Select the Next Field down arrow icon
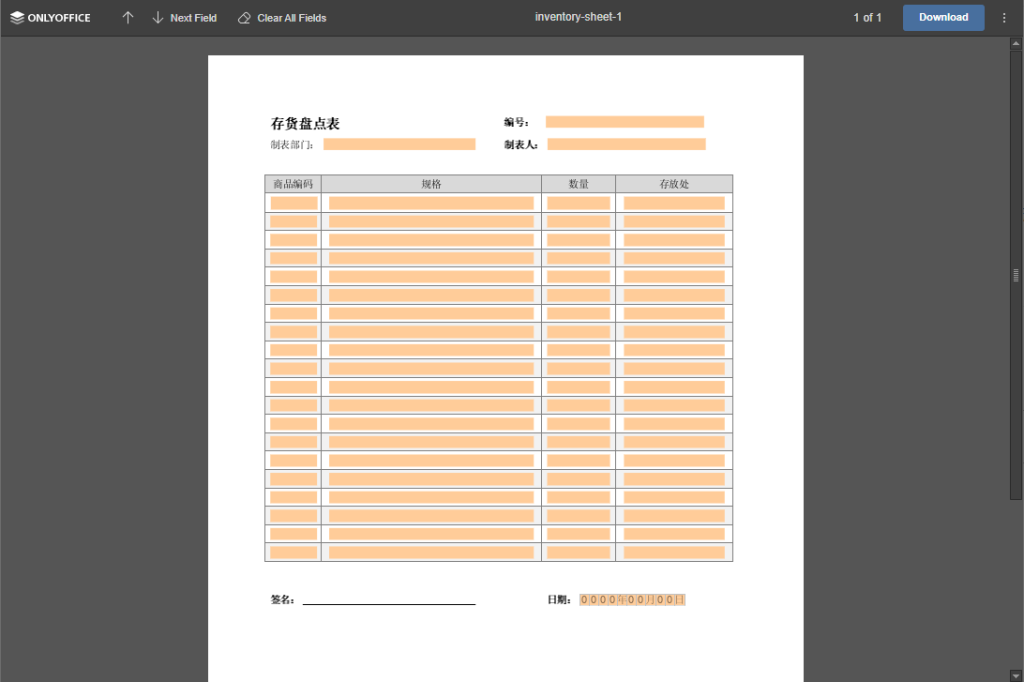The image size is (1024, 682). coord(157,17)
